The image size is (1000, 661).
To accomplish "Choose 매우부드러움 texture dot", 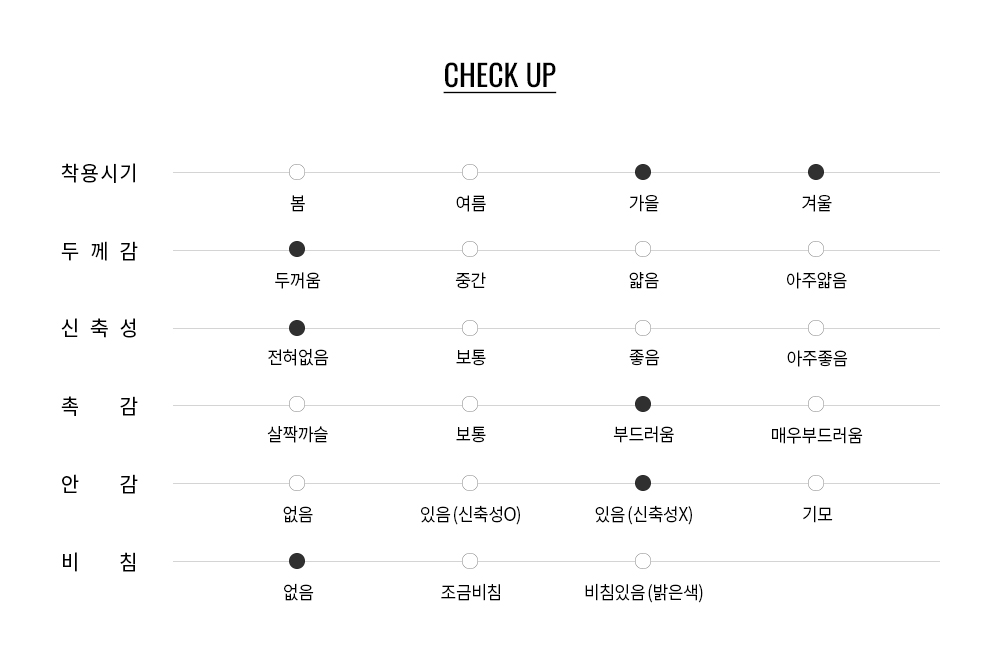I will pyautogui.click(x=816, y=404).
